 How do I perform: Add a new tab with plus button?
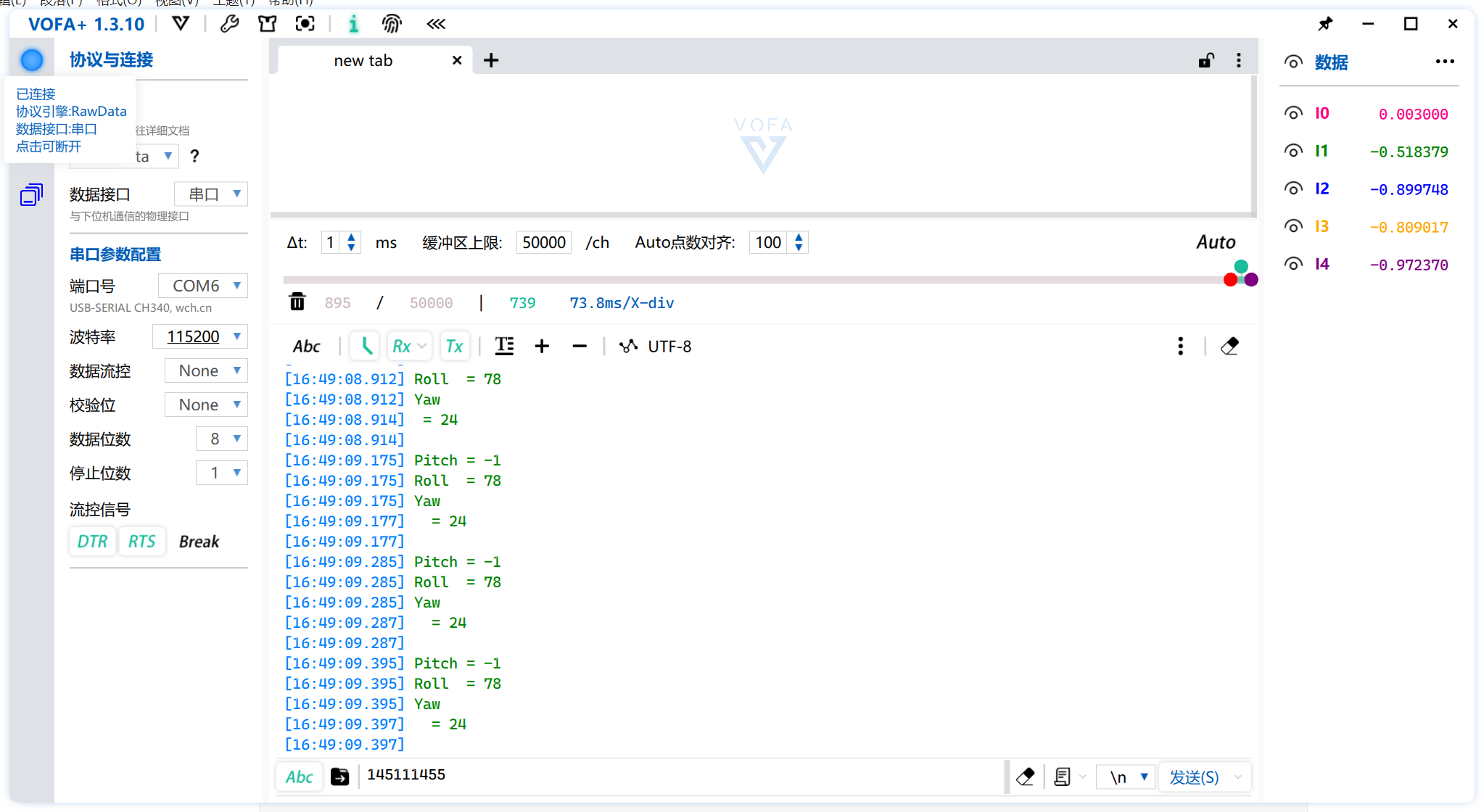point(491,61)
